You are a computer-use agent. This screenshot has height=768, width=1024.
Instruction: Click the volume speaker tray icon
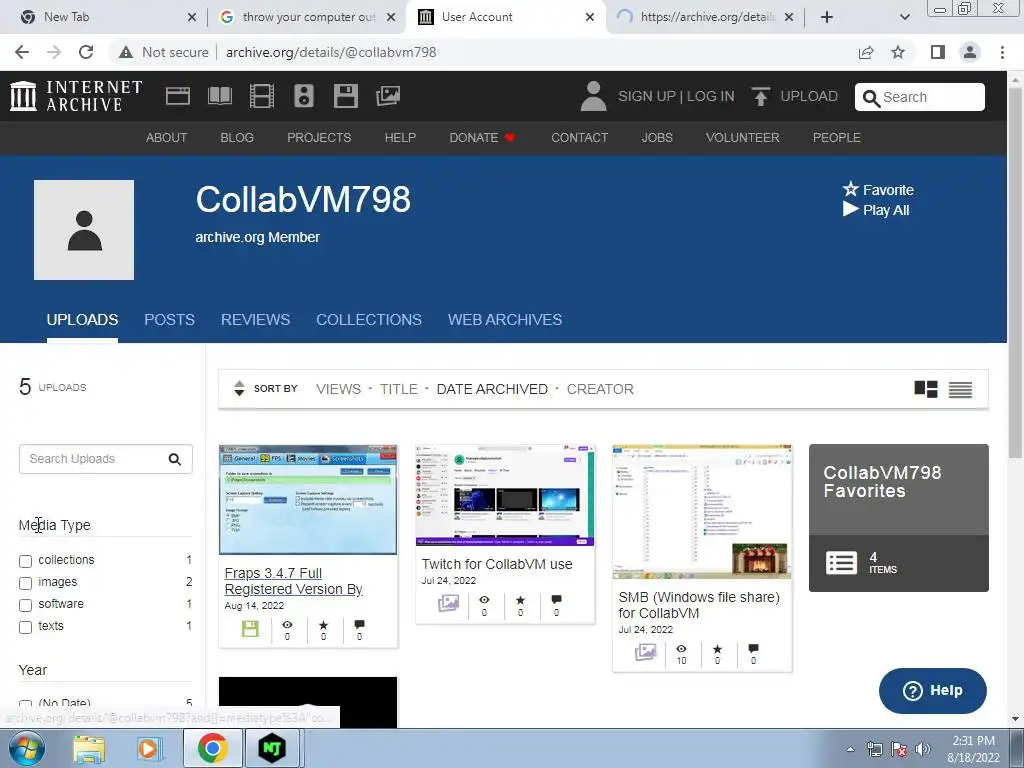click(922, 749)
